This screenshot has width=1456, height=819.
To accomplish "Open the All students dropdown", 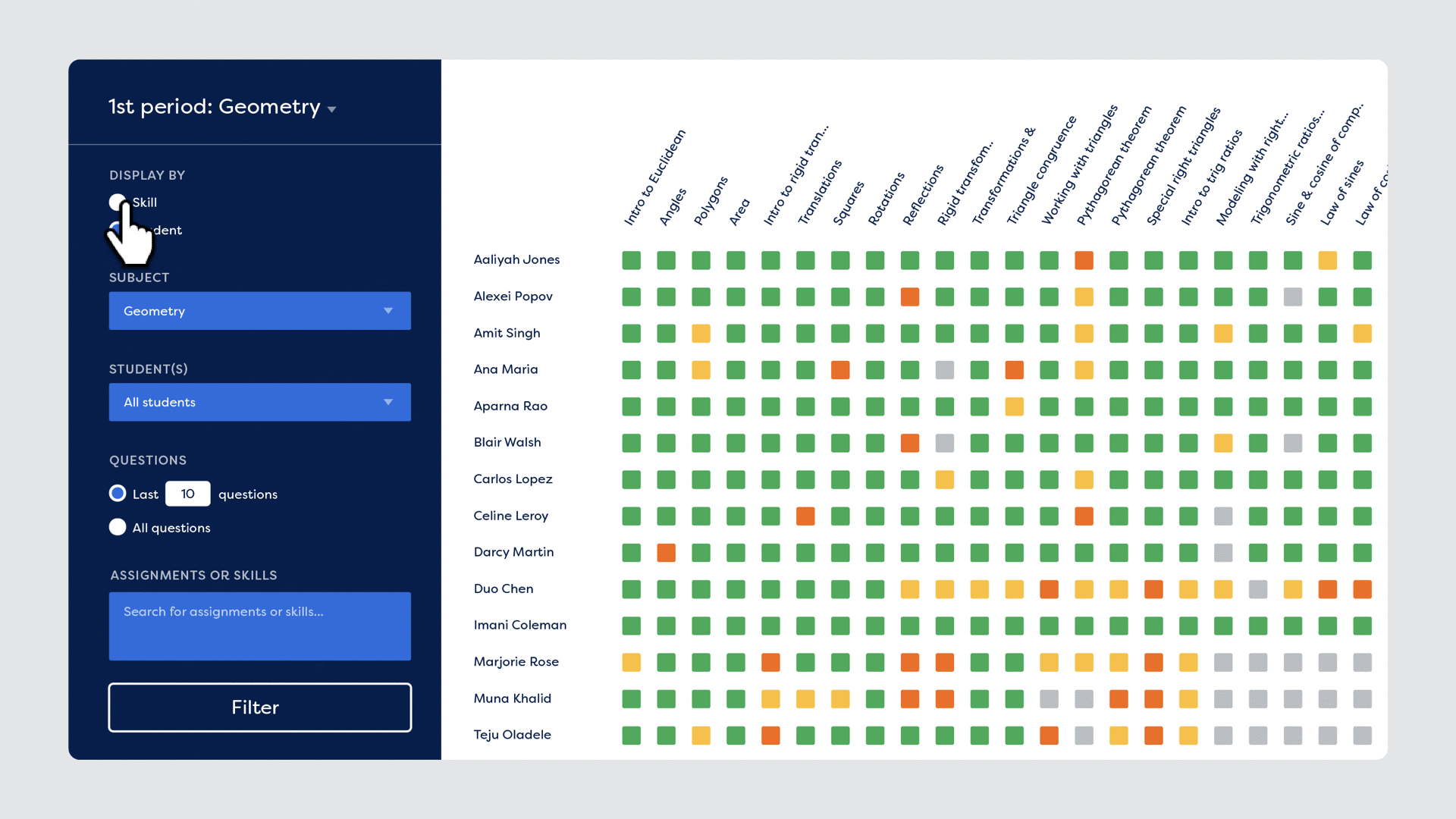I will [x=259, y=402].
